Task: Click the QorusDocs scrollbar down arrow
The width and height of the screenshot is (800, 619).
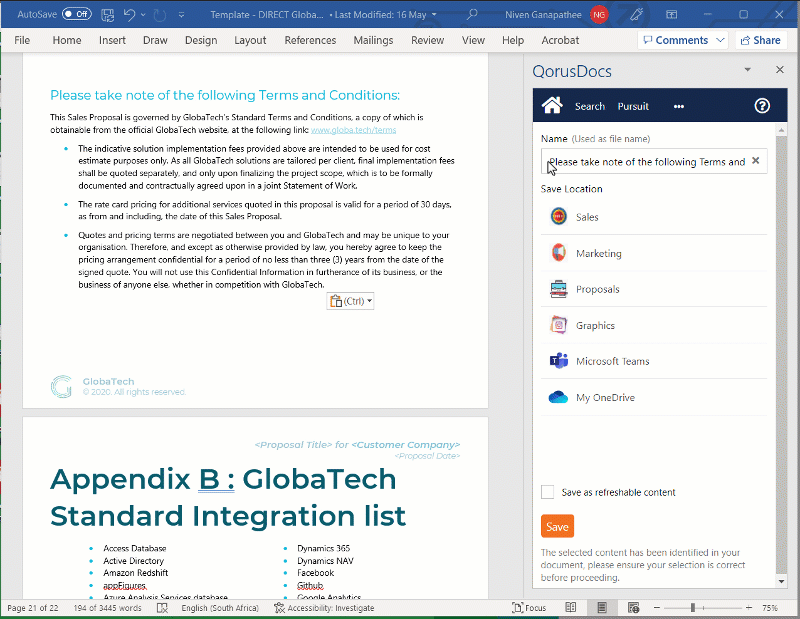Action: click(x=781, y=581)
